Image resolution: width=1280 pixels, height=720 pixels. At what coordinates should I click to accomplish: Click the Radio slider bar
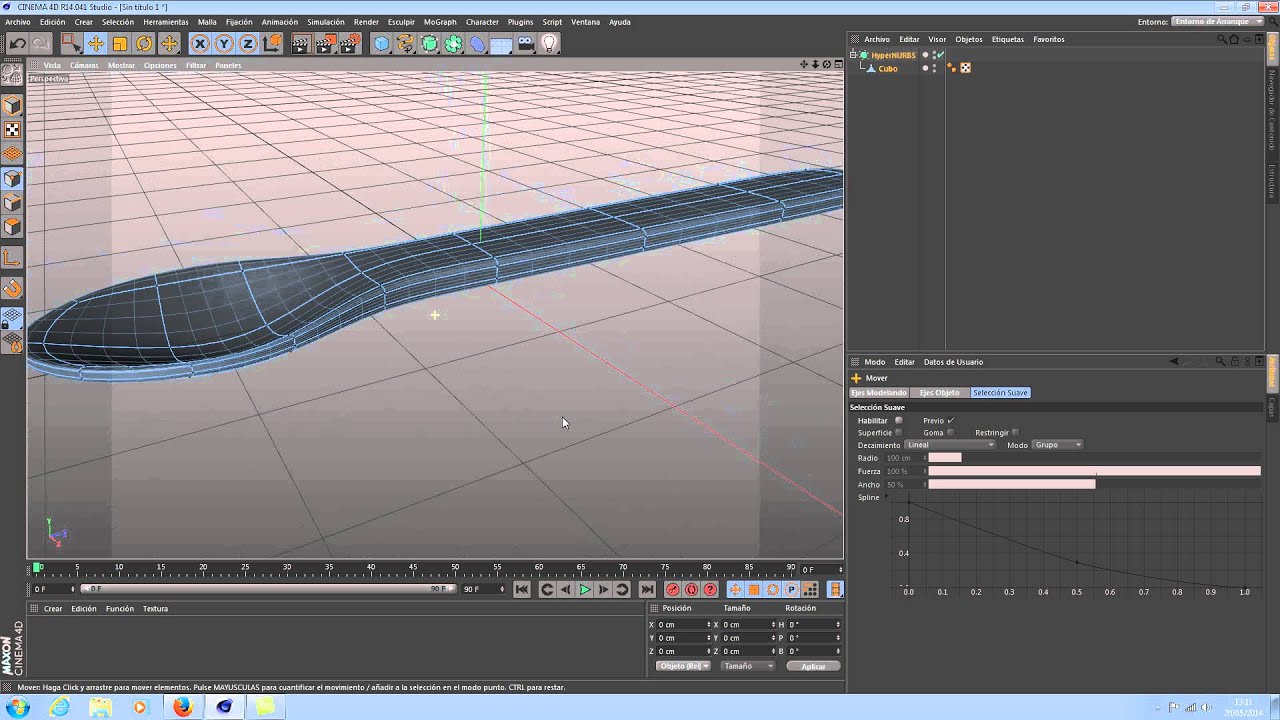1094,458
